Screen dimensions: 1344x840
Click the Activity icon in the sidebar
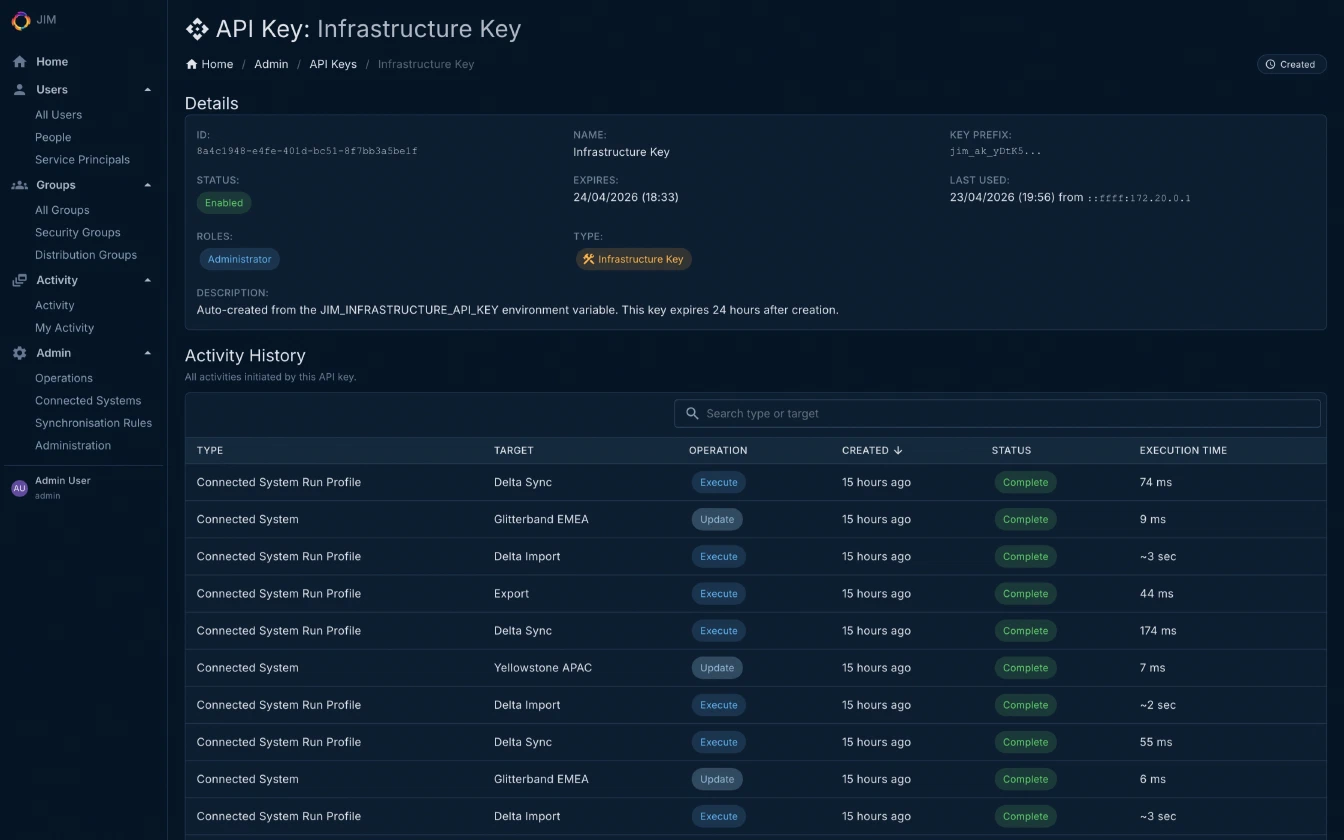pos(18,280)
